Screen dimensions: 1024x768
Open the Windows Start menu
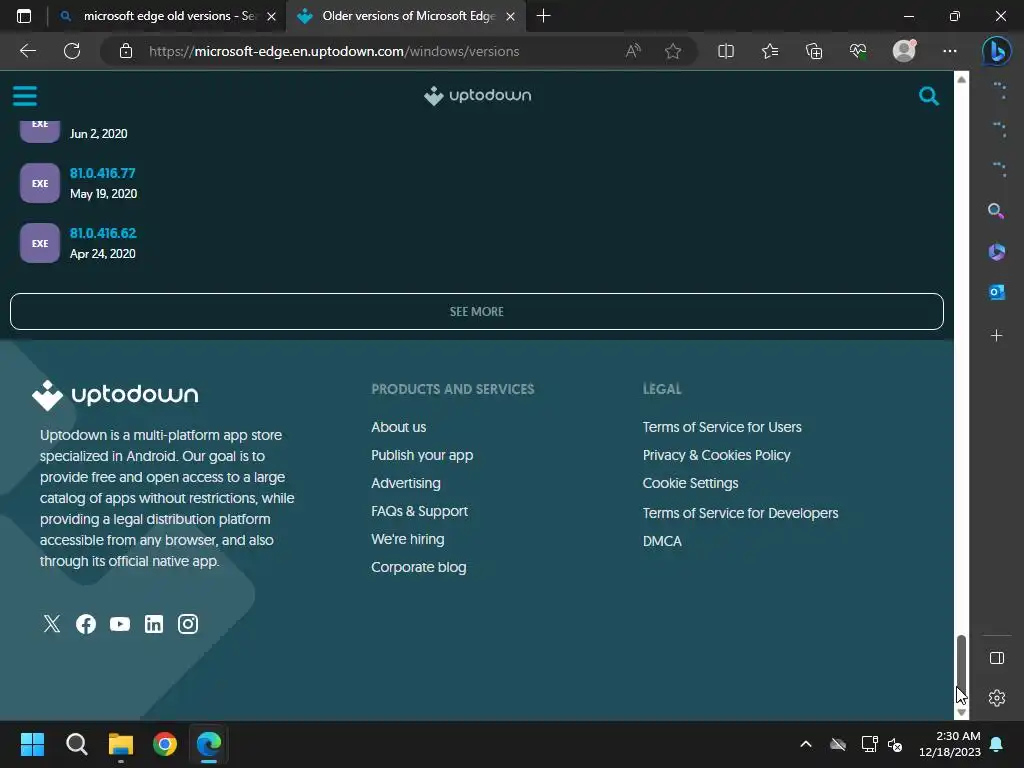(x=32, y=744)
